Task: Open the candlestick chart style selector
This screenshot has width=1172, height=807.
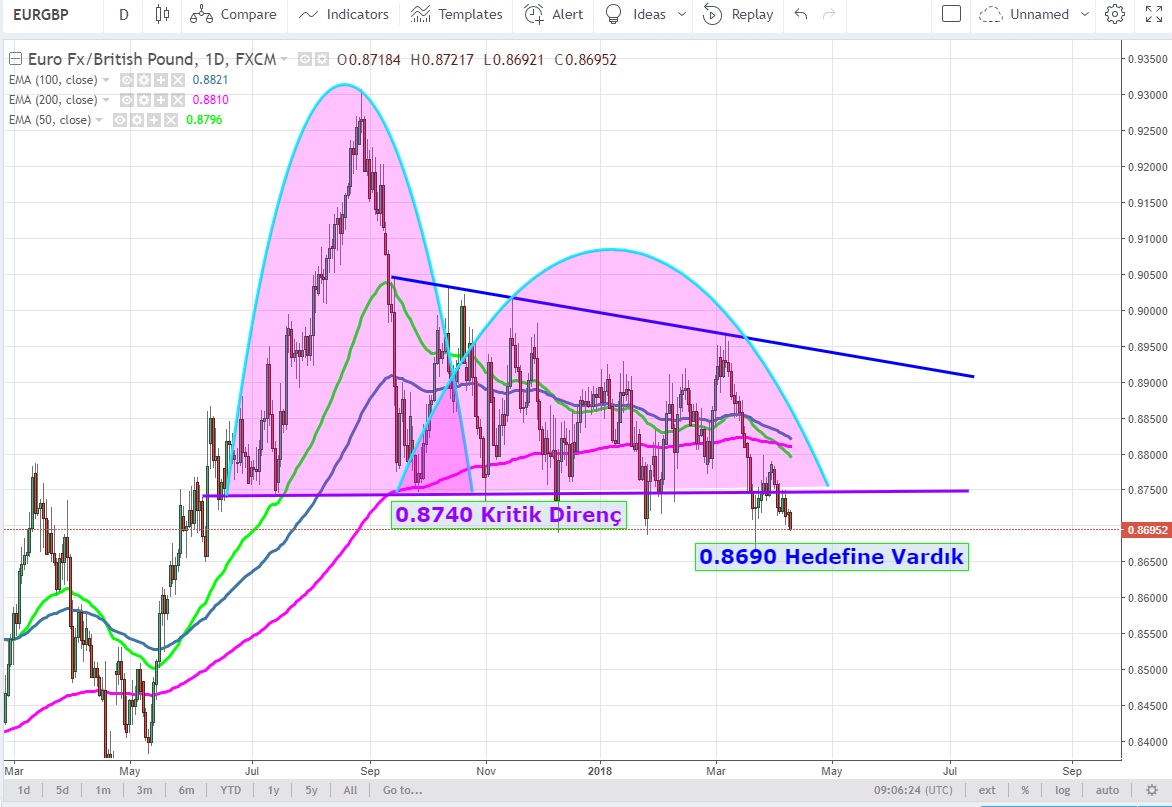Action: 163,14
